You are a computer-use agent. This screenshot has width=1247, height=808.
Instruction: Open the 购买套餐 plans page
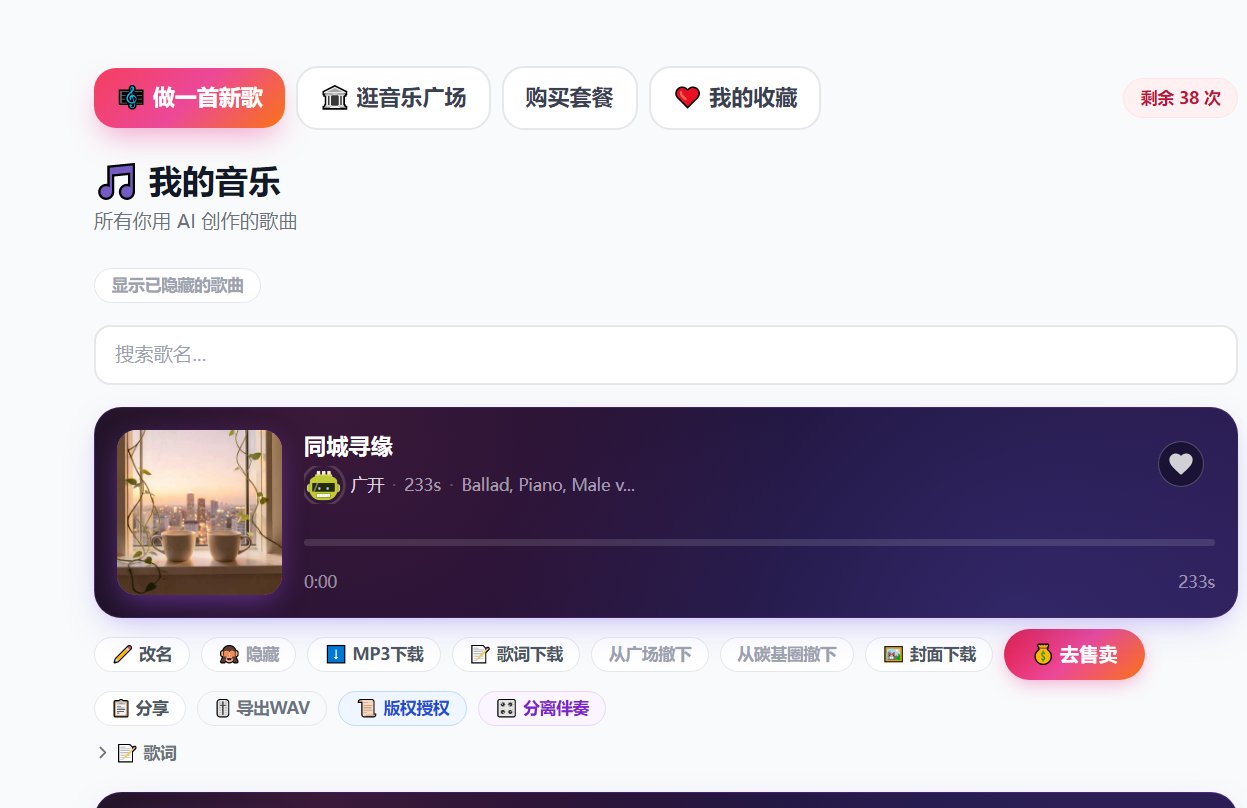click(569, 98)
